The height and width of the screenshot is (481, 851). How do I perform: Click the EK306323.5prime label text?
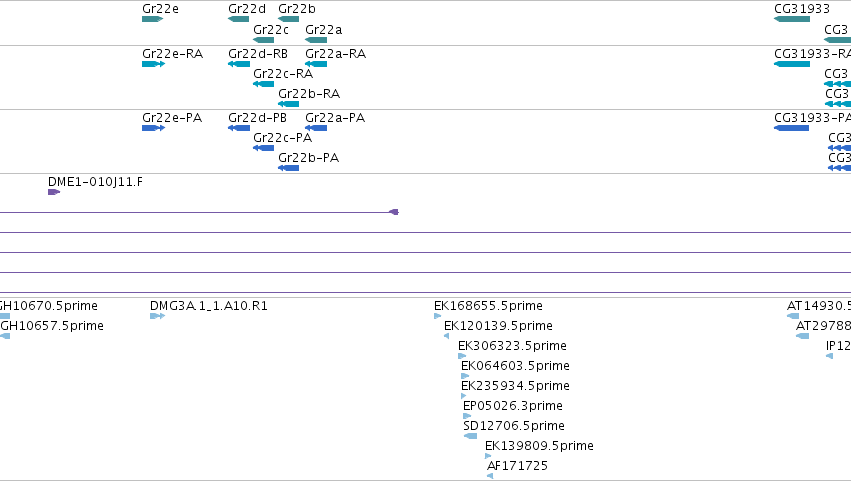pos(512,346)
